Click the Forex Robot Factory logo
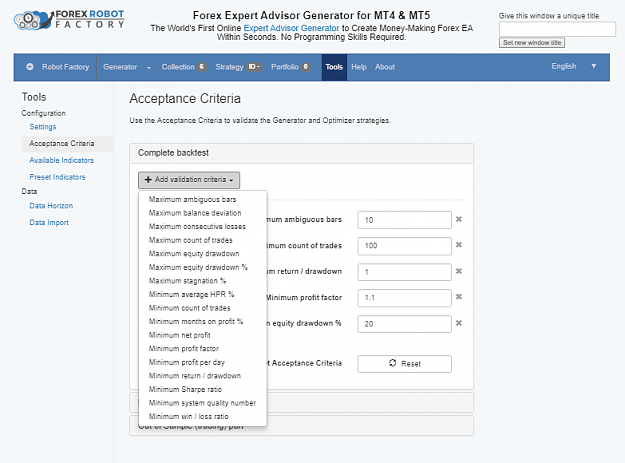Screen dimensions: 625x463 [69, 20]
